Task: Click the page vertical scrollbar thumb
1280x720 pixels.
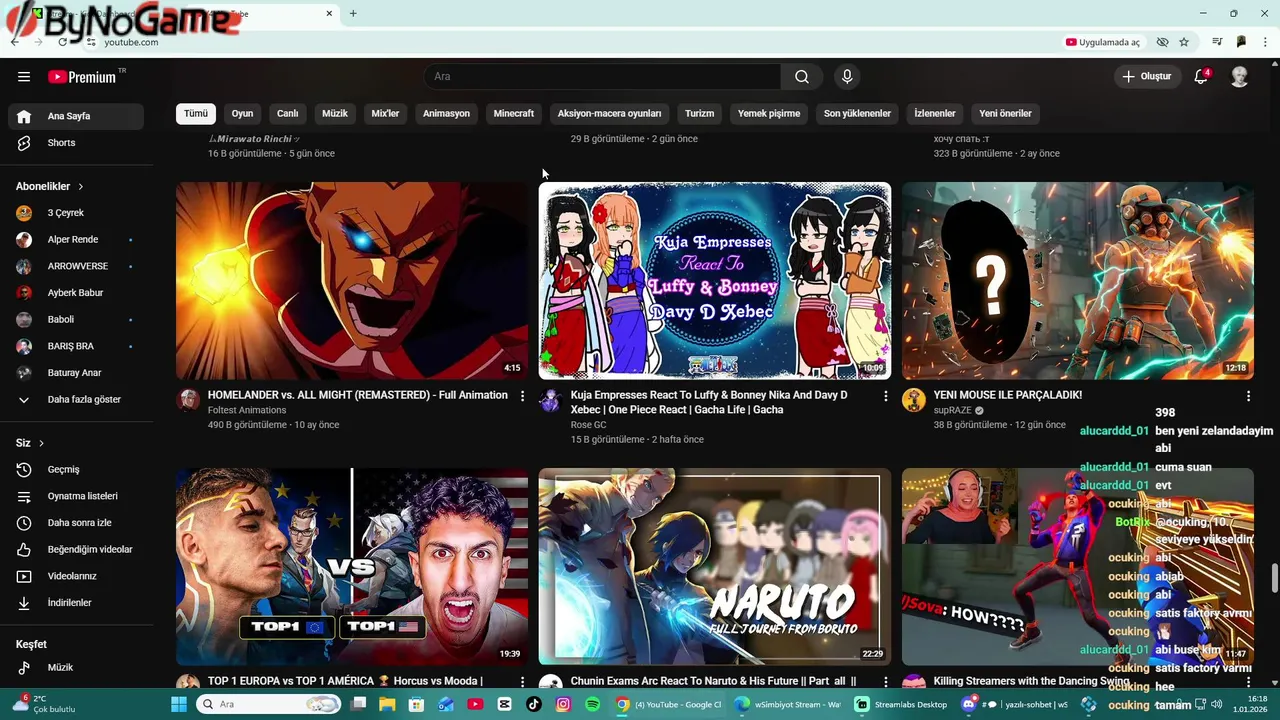Action: tap(1274, 578)
